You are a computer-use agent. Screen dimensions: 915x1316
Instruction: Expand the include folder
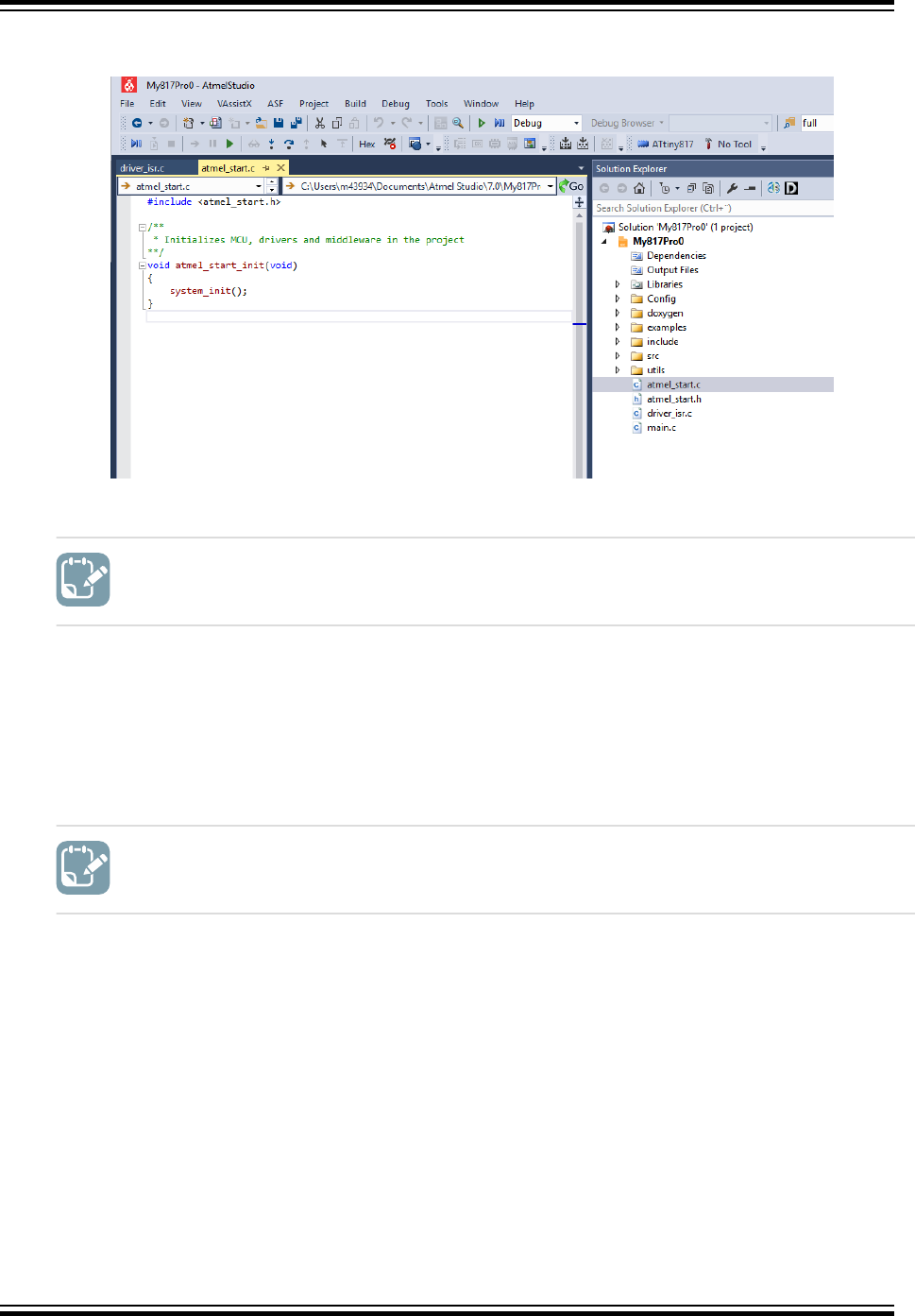[x=618, y=342]
